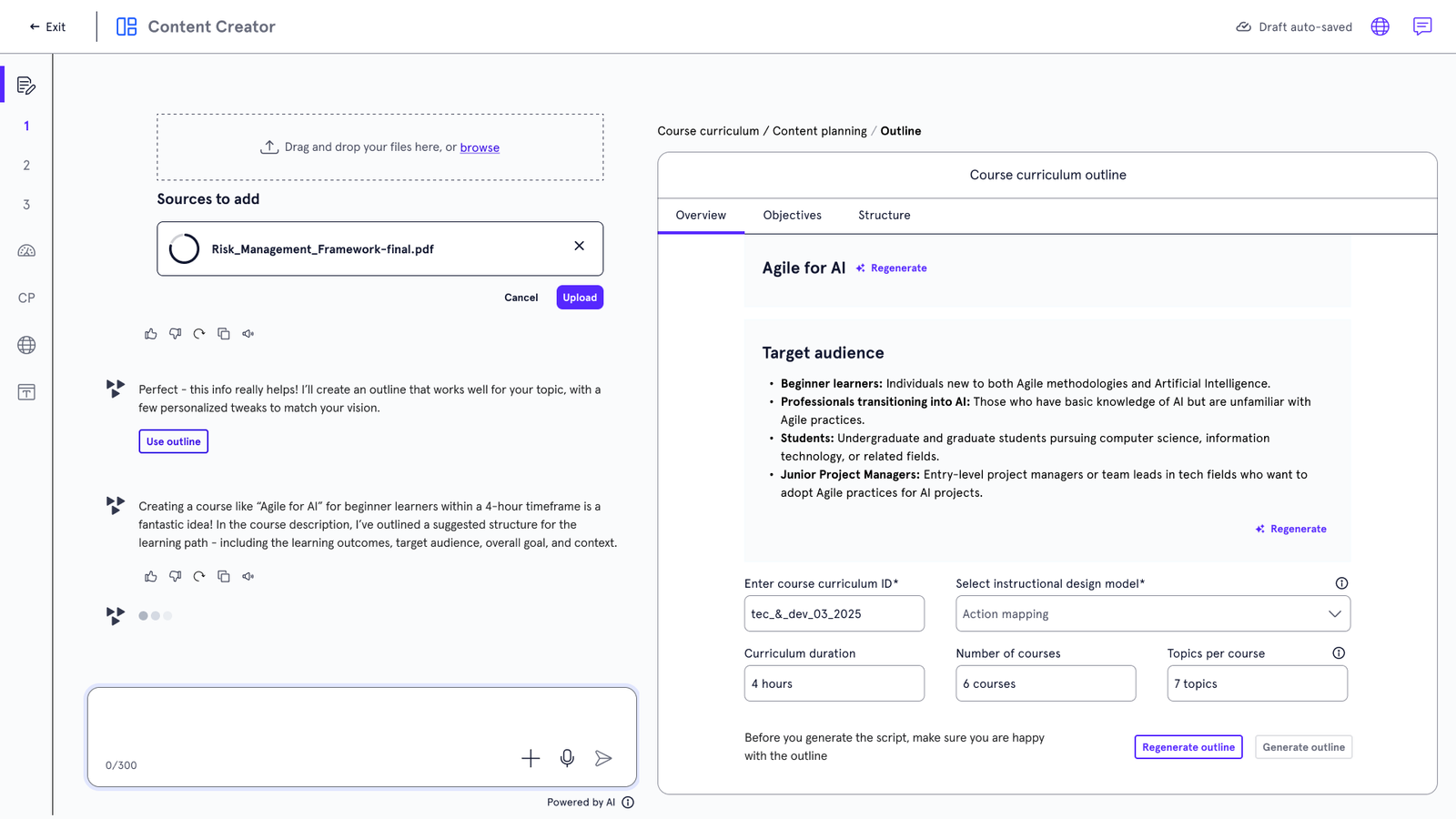This screenshot has height=819, width=1456.
Task: Click the microphone icon in the chat input
Action: tap(567, 758)
